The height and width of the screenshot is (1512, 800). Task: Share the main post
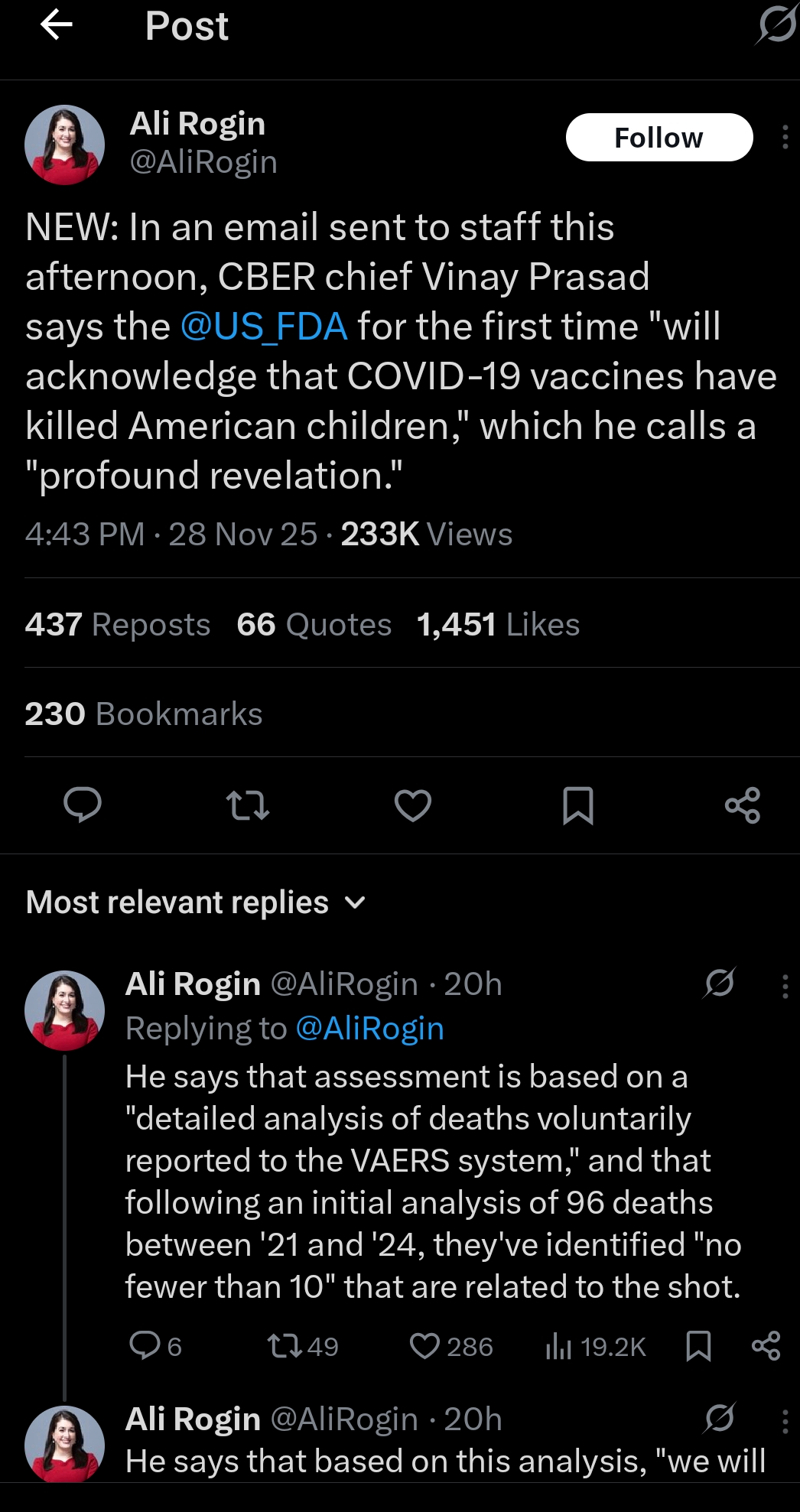[x=742, y=805]
